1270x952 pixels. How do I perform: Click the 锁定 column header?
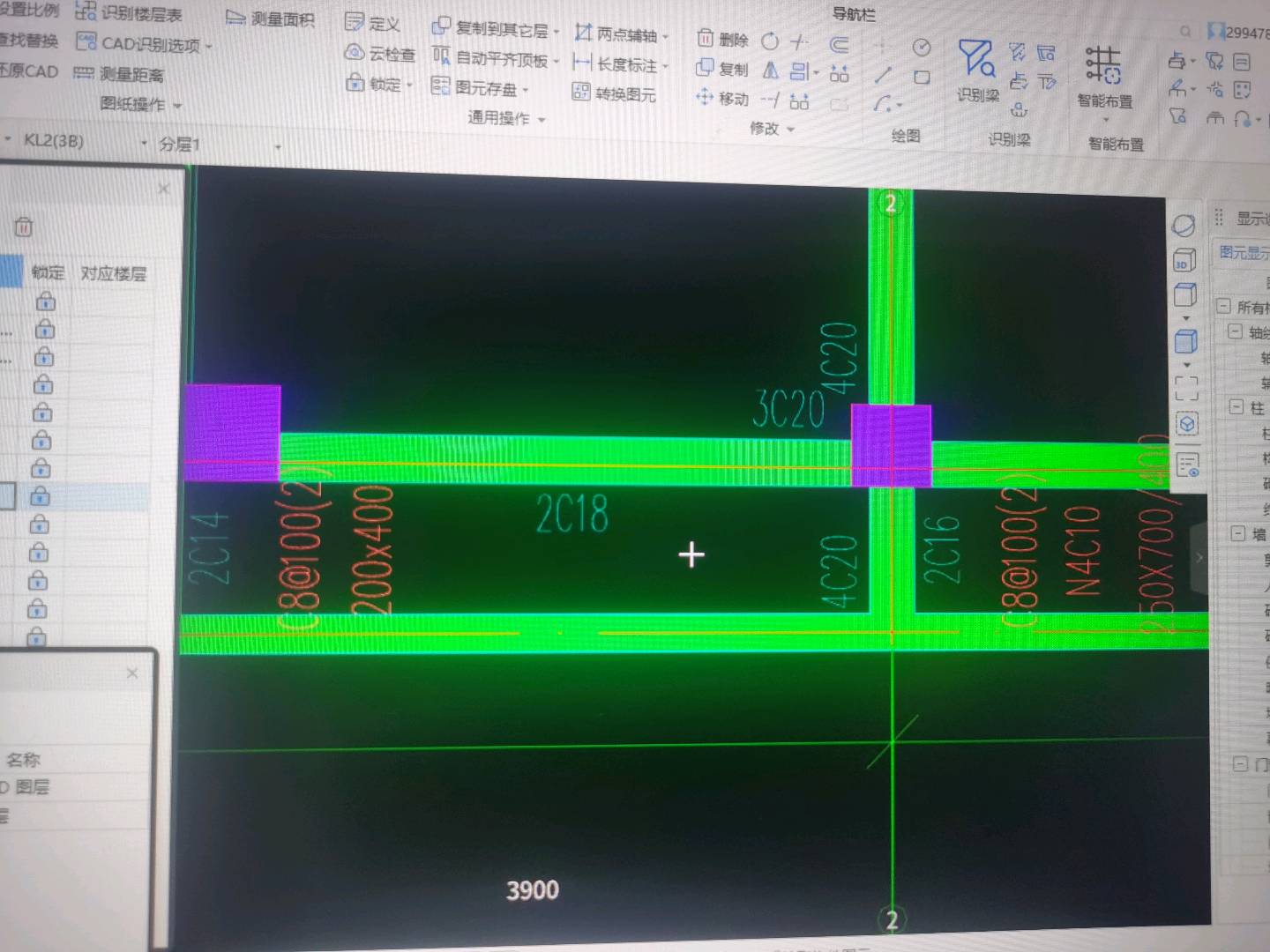(x=48, y=272)
